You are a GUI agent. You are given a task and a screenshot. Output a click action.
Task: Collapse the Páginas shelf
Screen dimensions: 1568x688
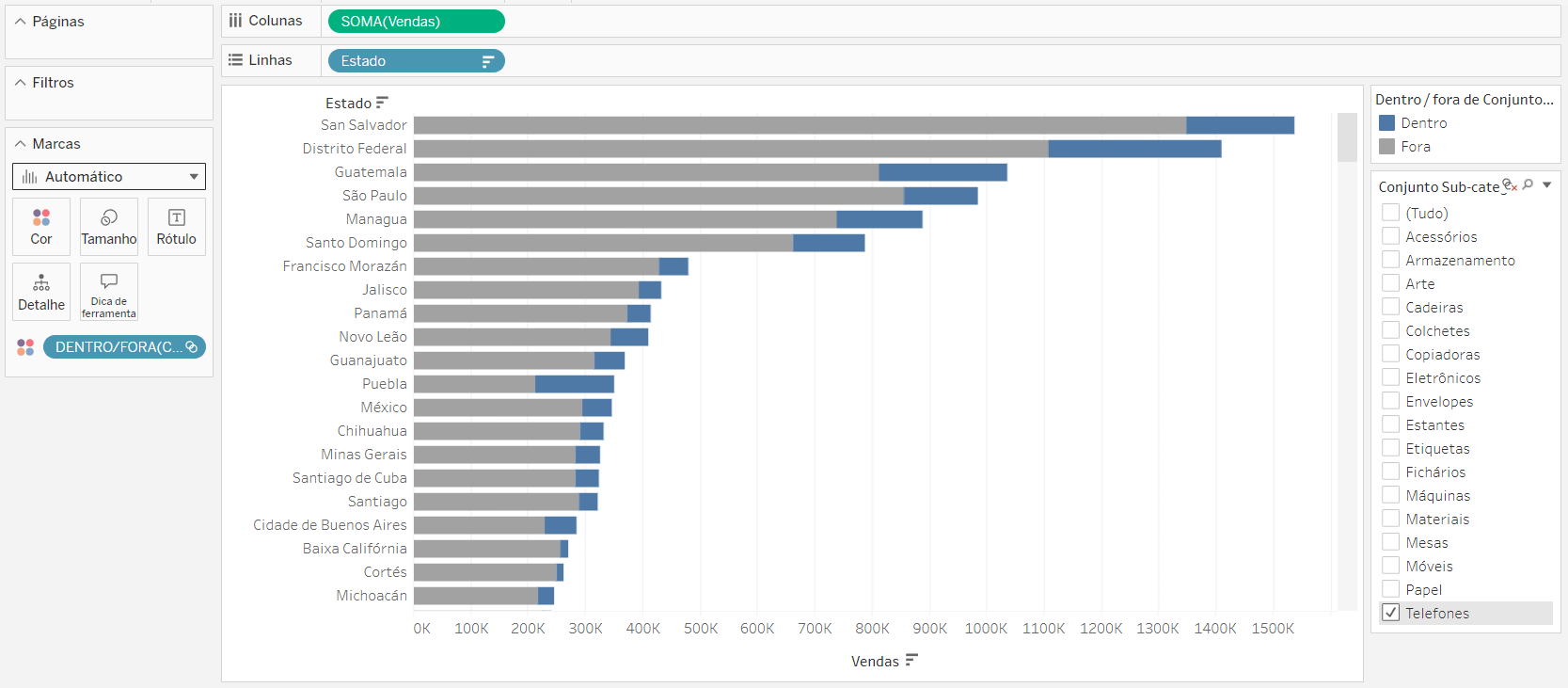pyautogui.click(x=20, y=21)
